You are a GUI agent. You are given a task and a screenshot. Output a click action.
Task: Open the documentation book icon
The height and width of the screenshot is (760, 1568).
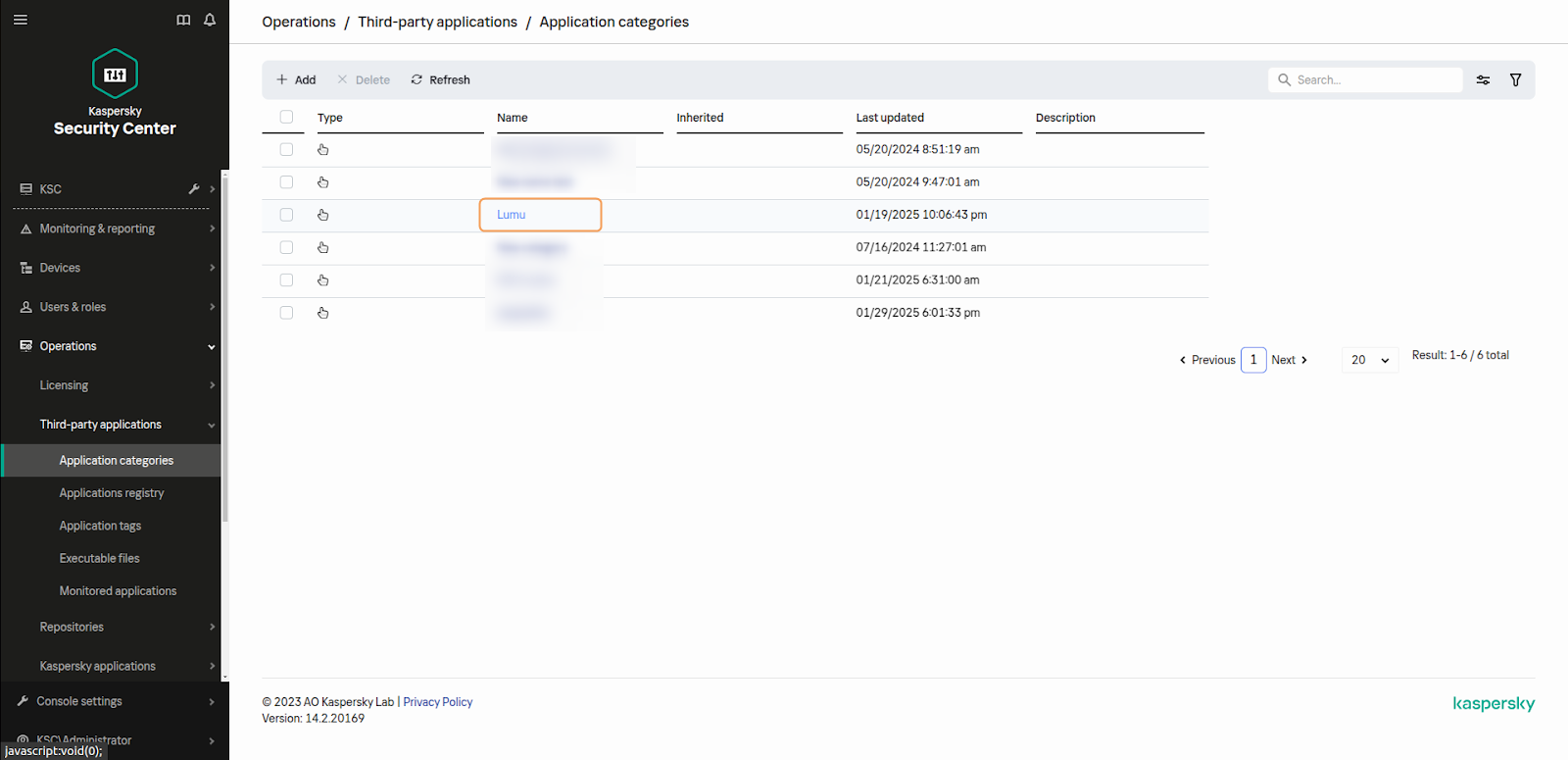[183, 20]
